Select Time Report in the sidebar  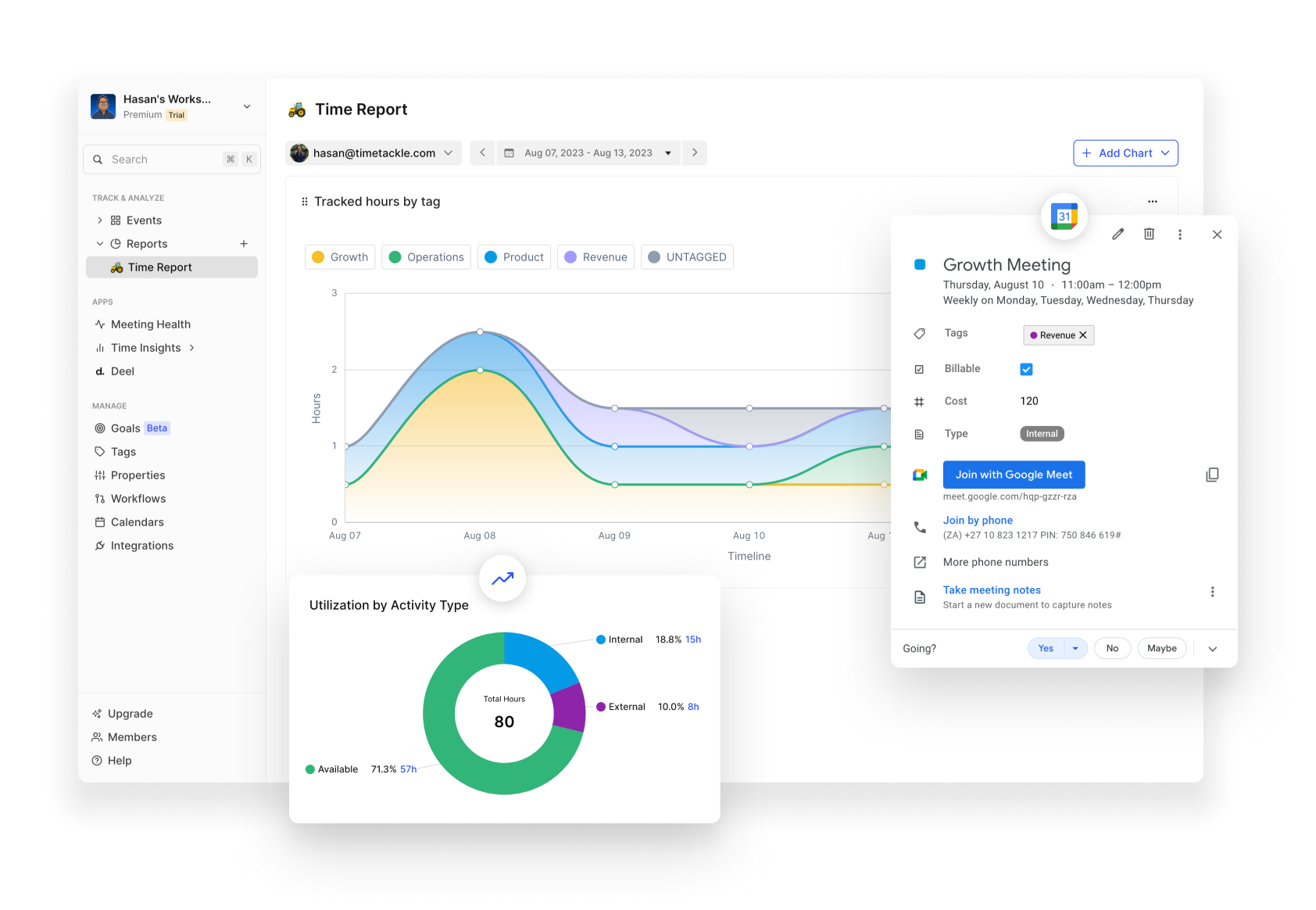(159, 267)
